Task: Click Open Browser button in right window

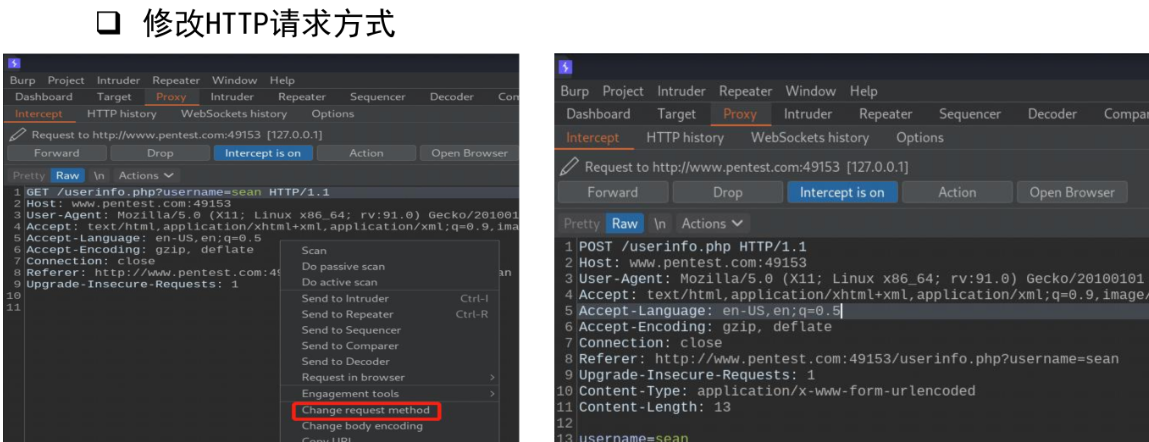Action: pyautogui.click(x=1071, y=192)
